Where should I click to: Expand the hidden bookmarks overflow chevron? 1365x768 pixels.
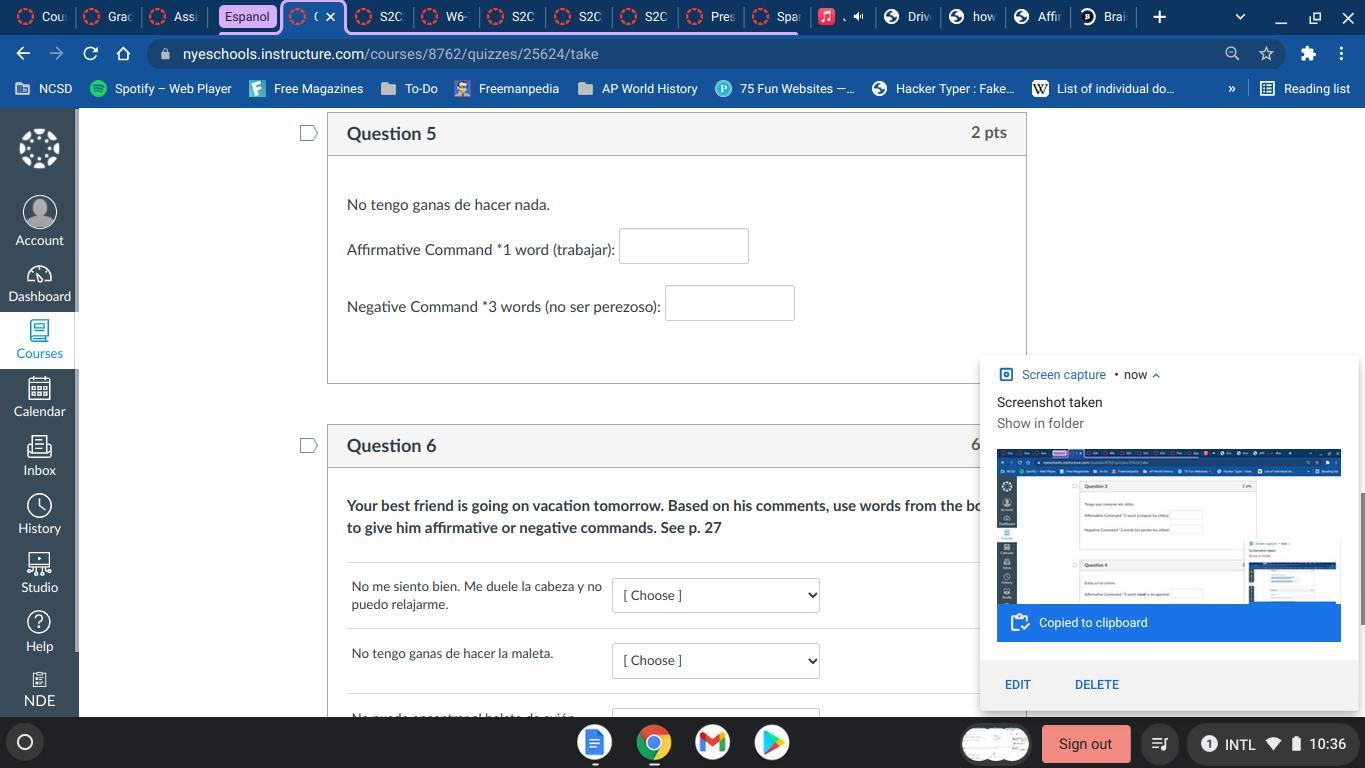(1231, 89)
